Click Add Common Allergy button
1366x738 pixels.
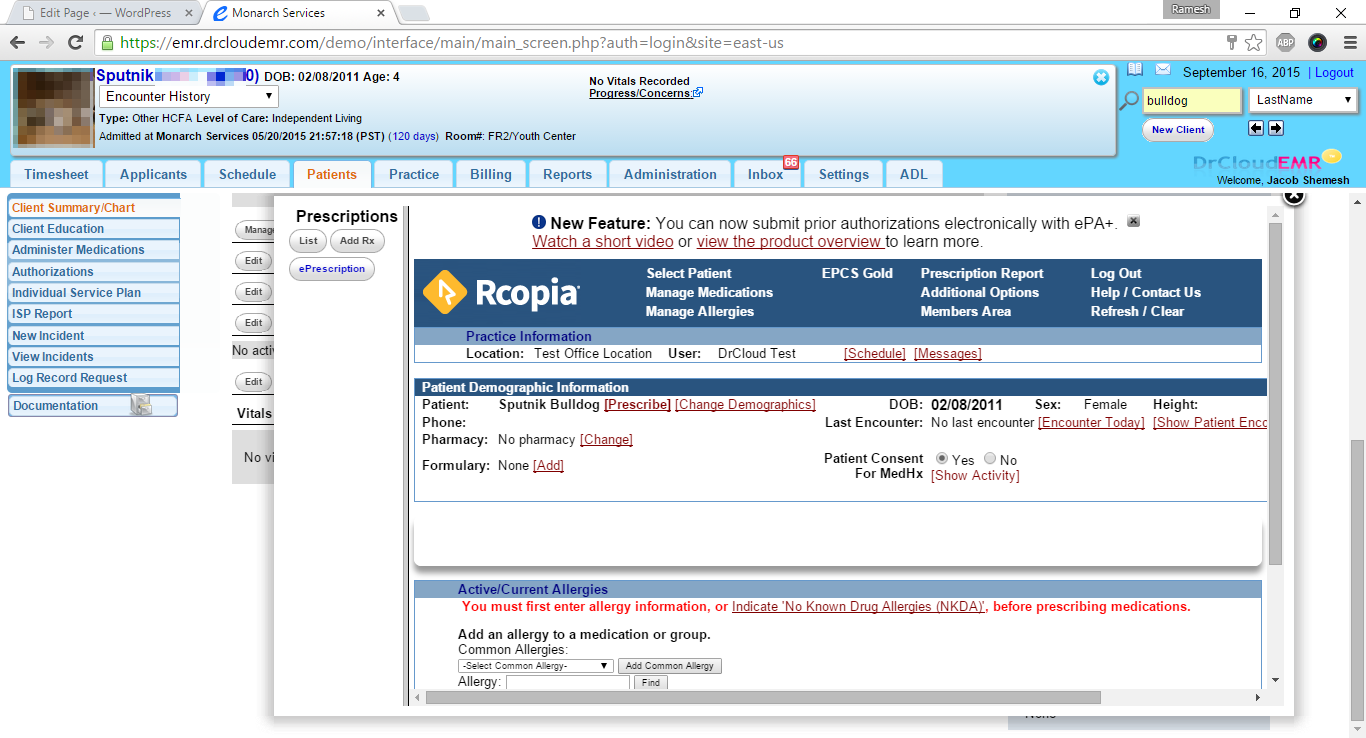669,666
